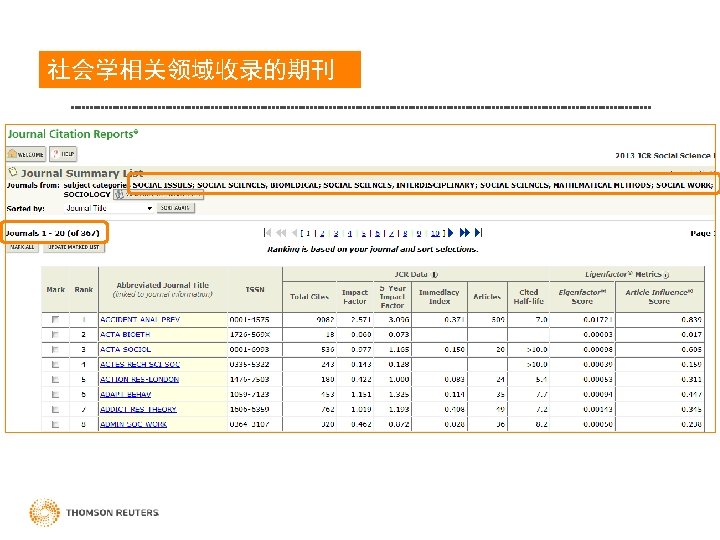The width and height of the screenshot is (720, 540).
Task: Click the Journals 1 - 20 (of 367) count
Action: click(x=52, y=233)
